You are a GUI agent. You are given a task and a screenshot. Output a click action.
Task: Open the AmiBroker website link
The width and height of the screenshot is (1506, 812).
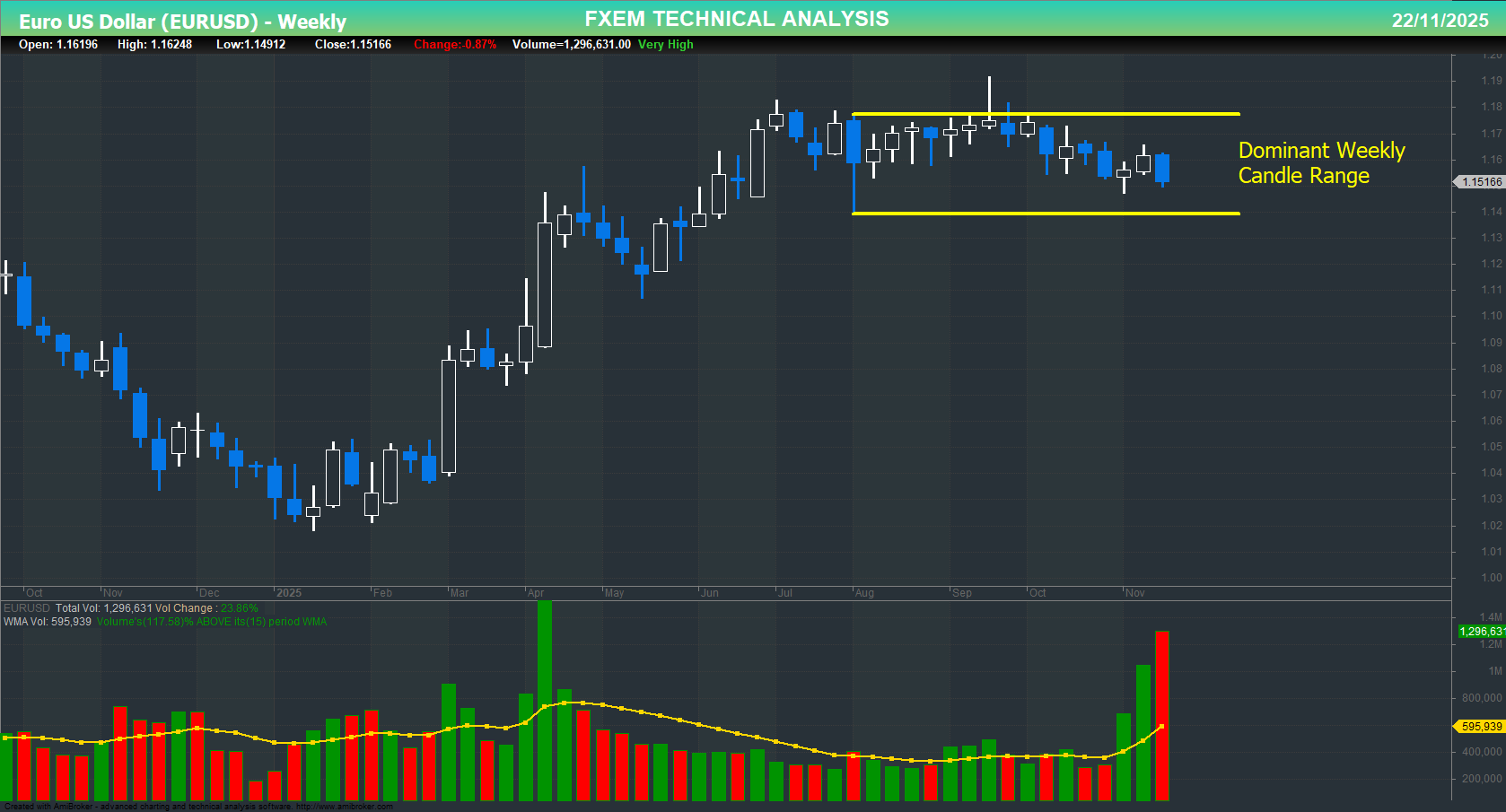pyautogui.click(x=343, y=806)
